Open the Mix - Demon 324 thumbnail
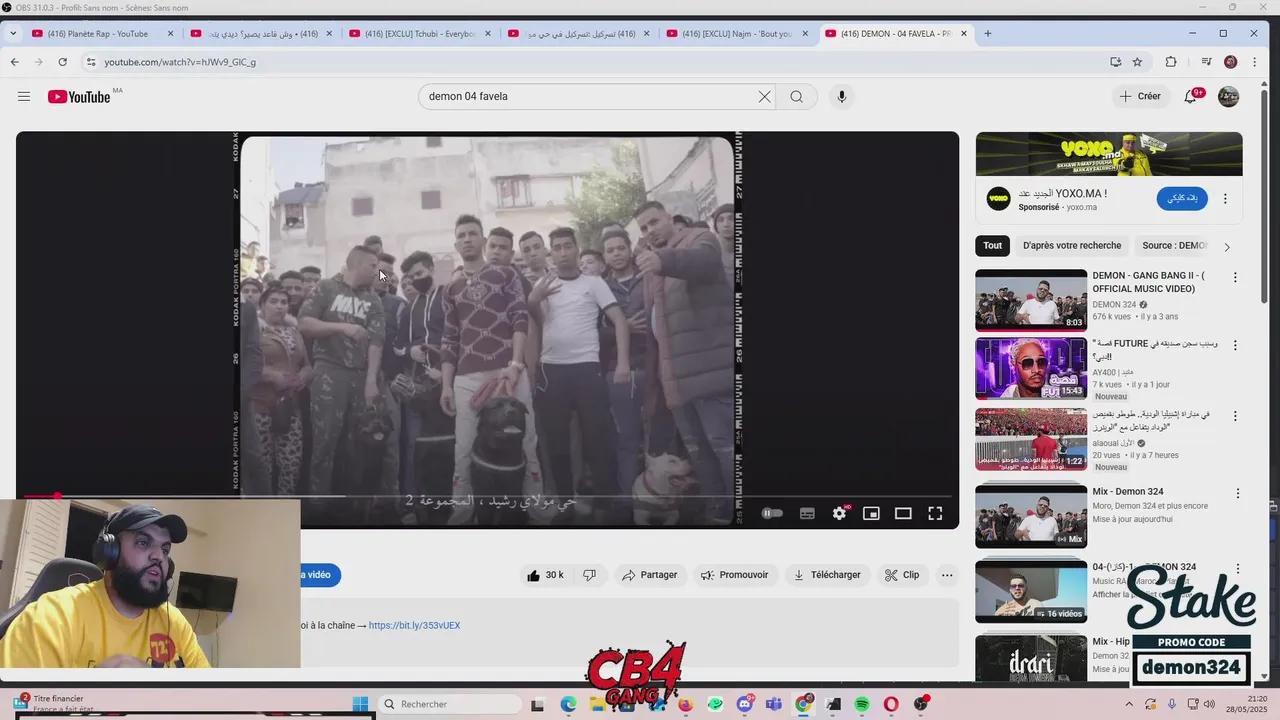 (1031, 517)
